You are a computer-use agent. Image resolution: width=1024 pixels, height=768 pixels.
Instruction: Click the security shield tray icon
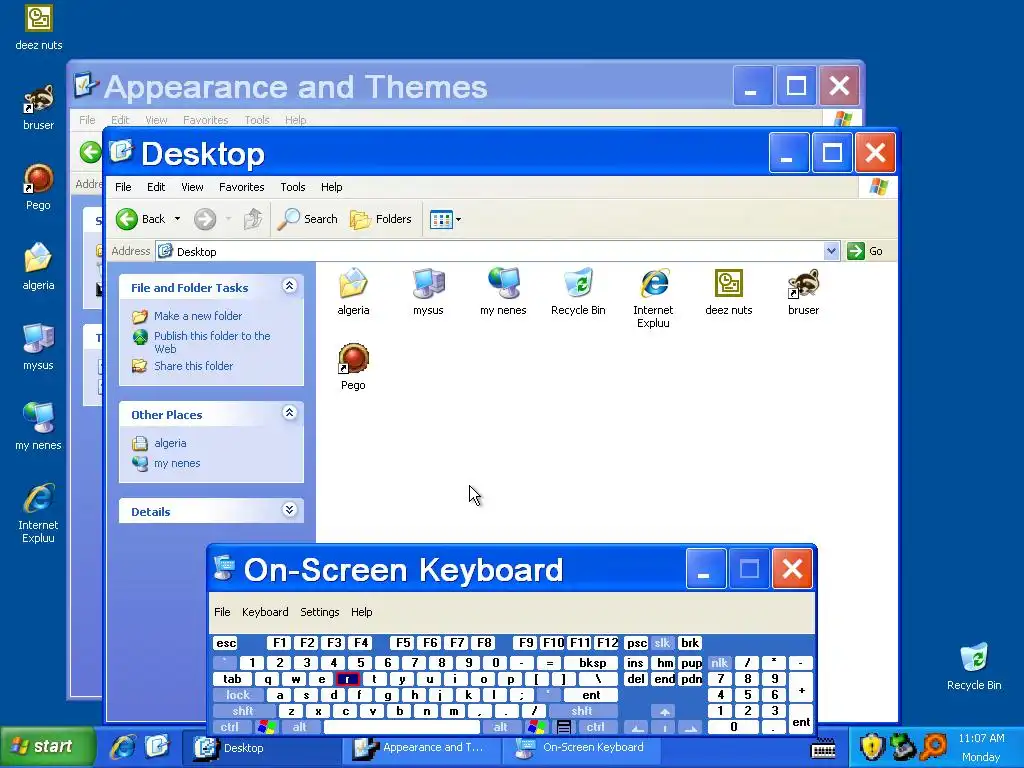[x=871, y=747]
